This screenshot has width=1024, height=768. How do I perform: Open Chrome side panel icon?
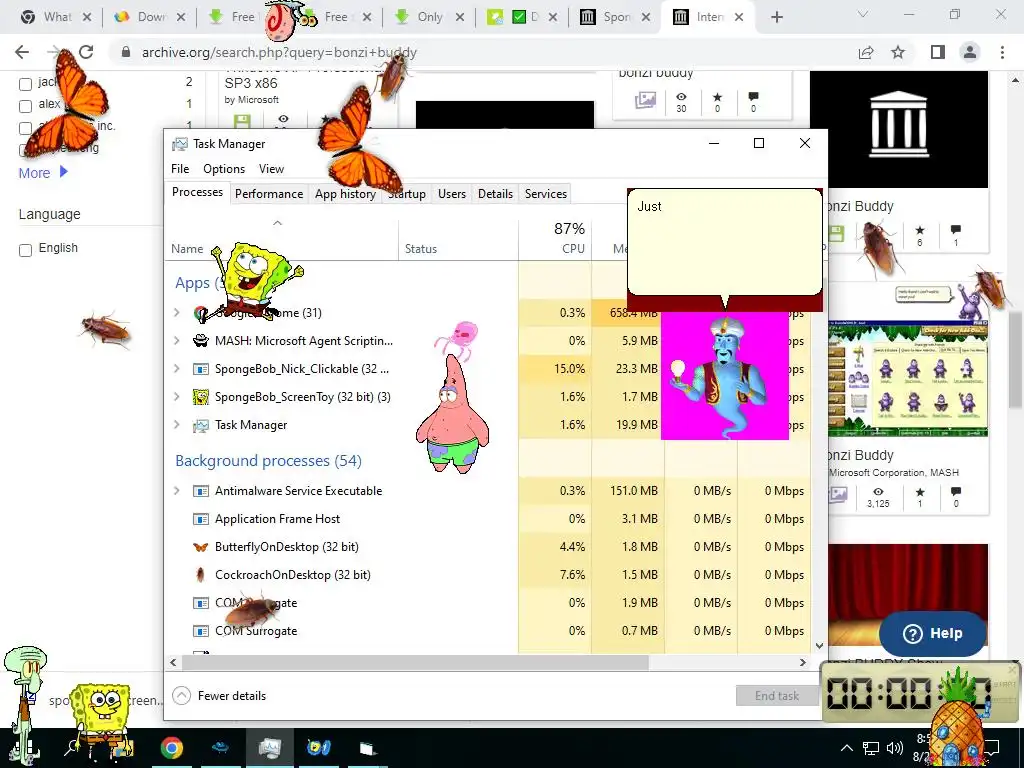(x=938, y=52)
